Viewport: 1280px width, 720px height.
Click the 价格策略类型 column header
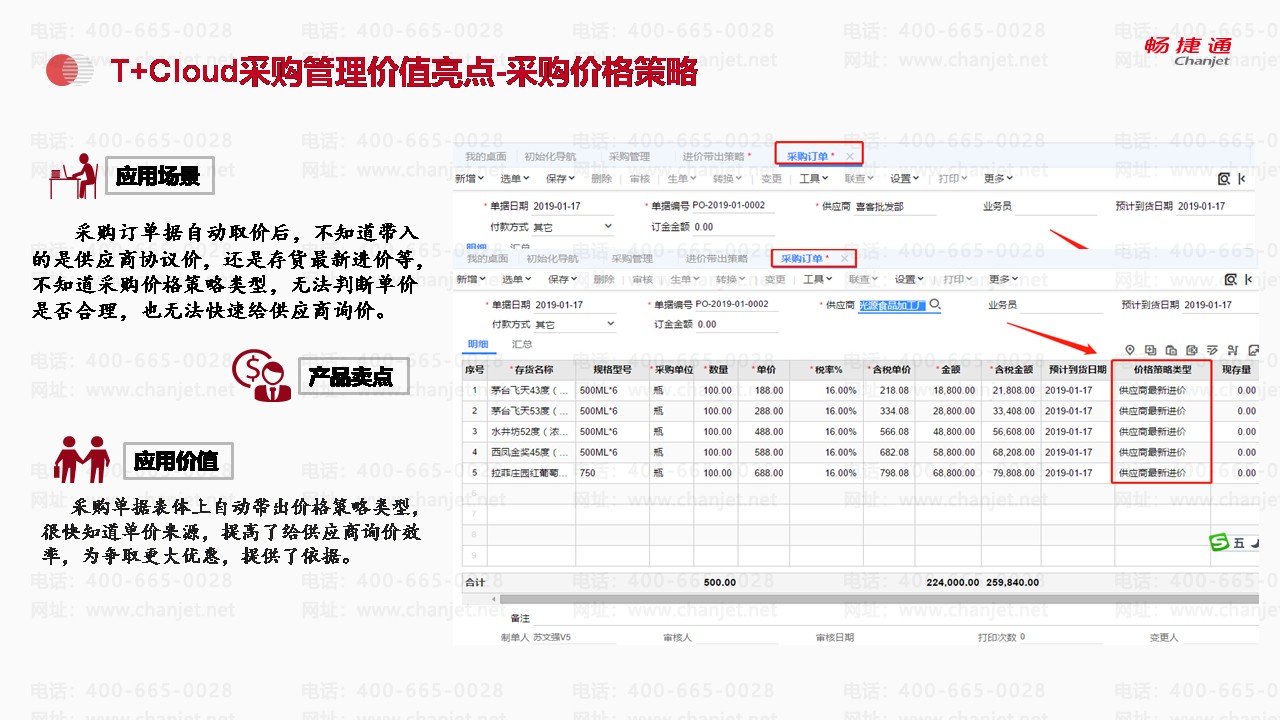tap(1162, 370)
